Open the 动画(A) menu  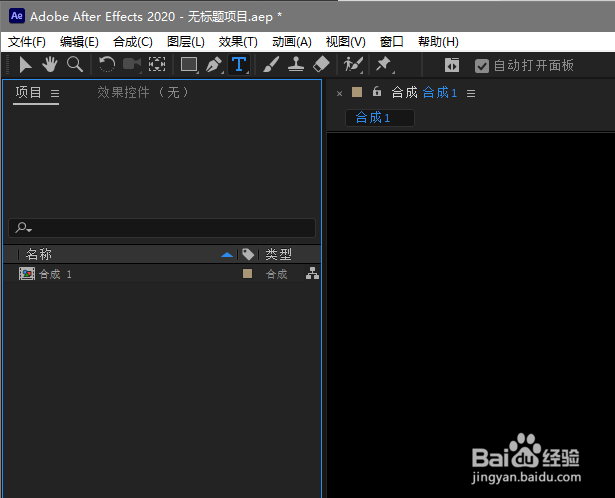click(x=292, y=42)
